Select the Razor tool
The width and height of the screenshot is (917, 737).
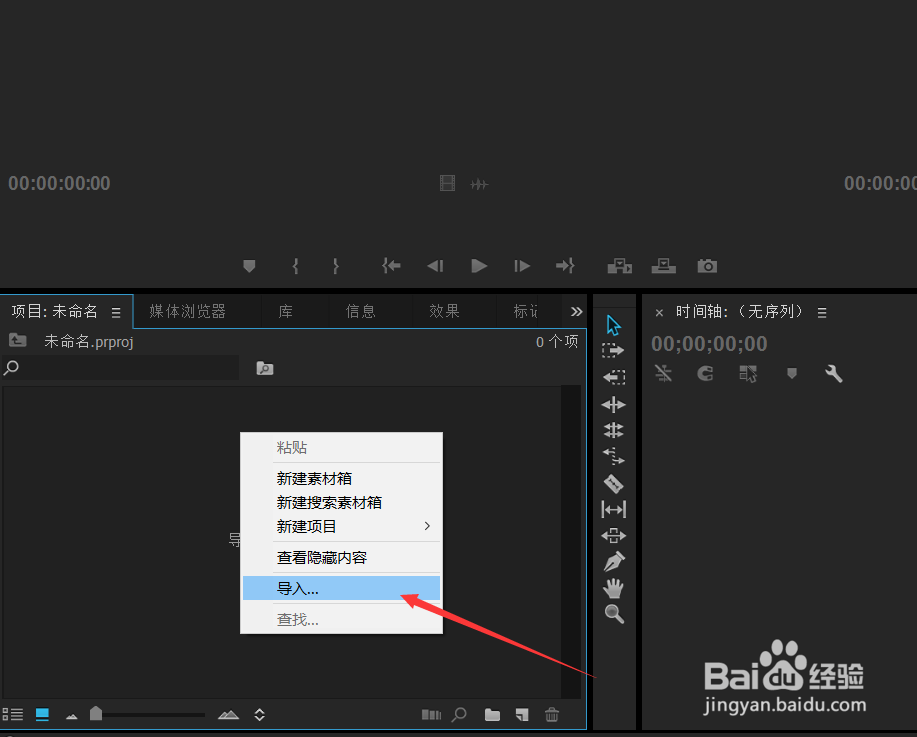pyautogui.click(x=613, y=484)
